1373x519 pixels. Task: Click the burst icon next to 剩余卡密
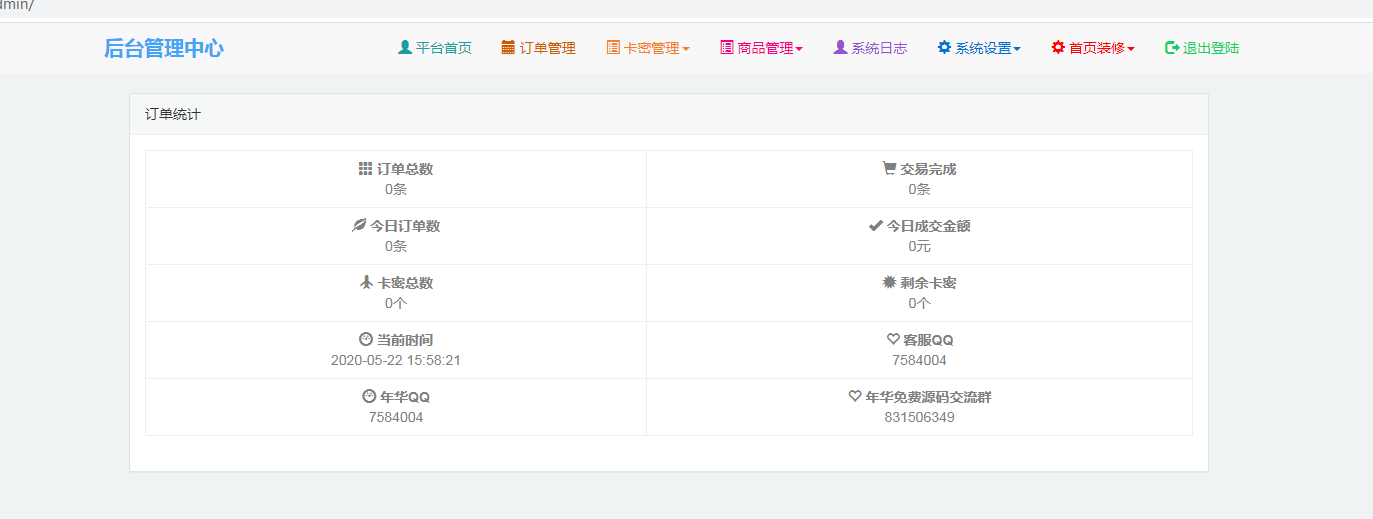pyautogui.click(x=889, y=283)
